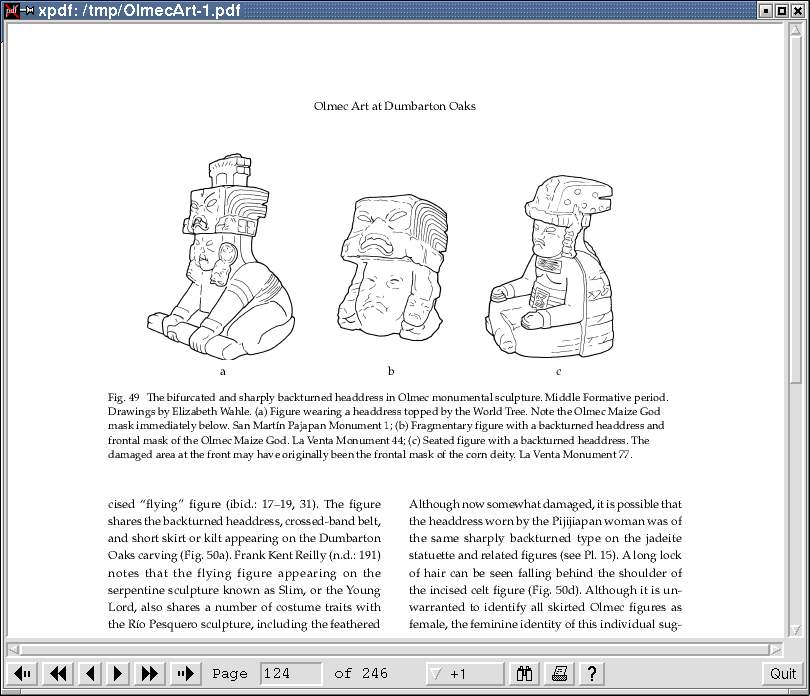Go to the last page of the document
810x696 pixels.
click(x=185, y=673)
